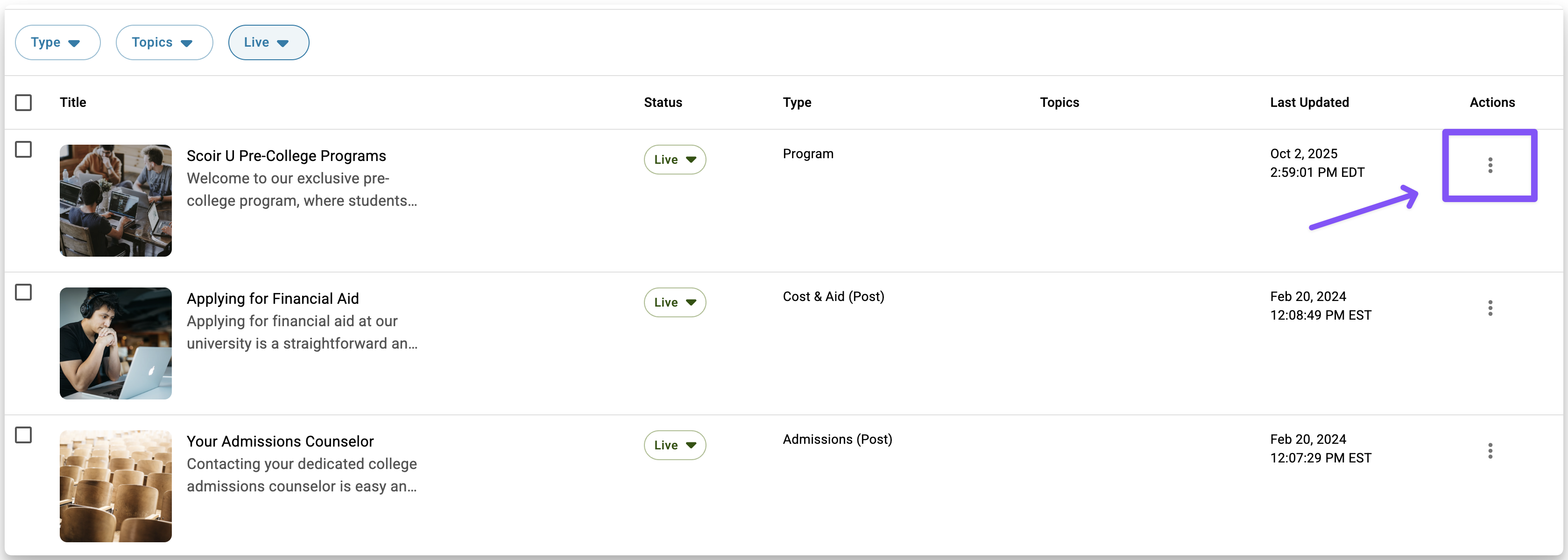Click the Your Admissions Counselor title

pos(280,442)
